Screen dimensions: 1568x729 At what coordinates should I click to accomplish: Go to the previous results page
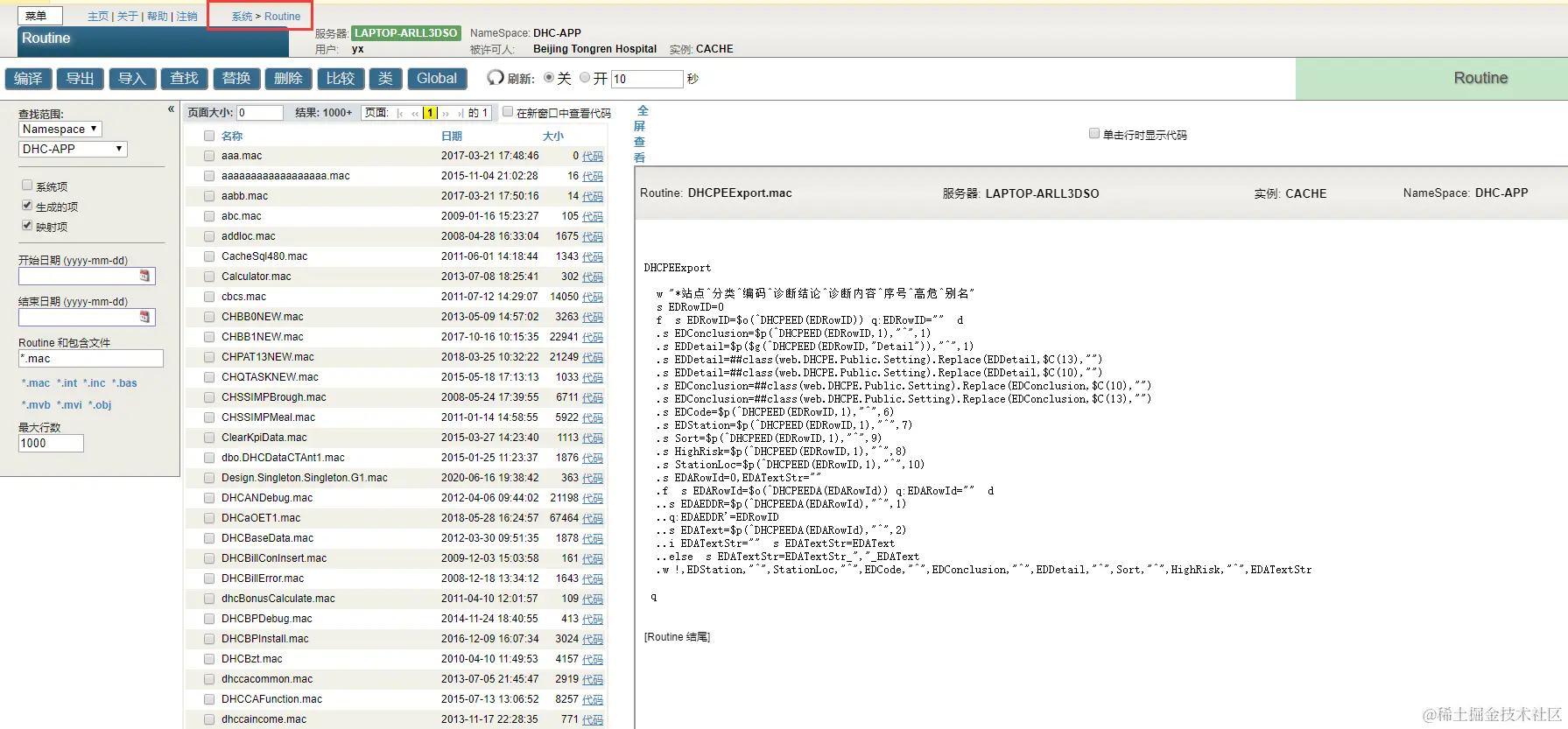415,113
